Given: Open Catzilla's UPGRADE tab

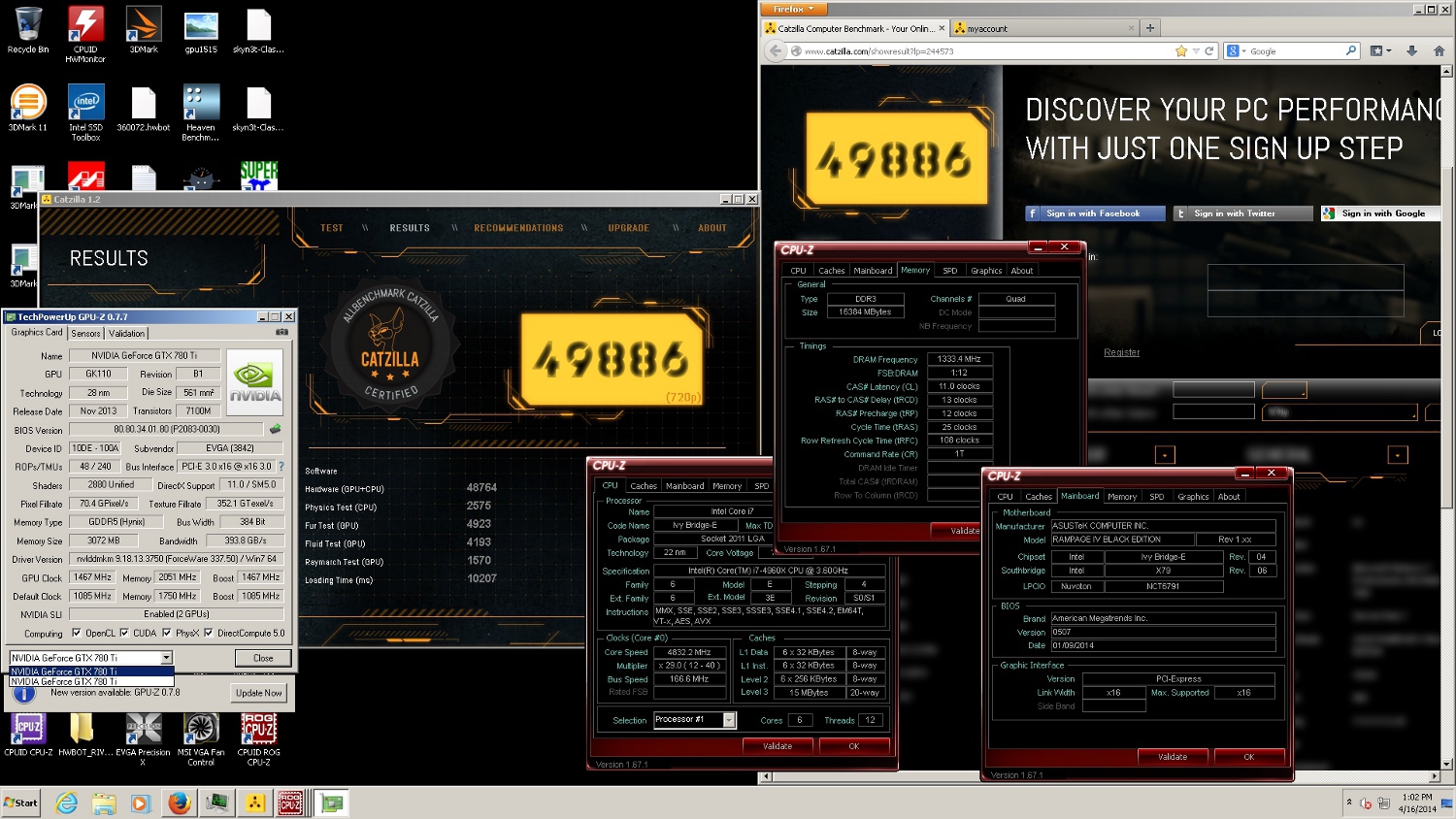Looking at the screenshot, I should pos(629,228).
